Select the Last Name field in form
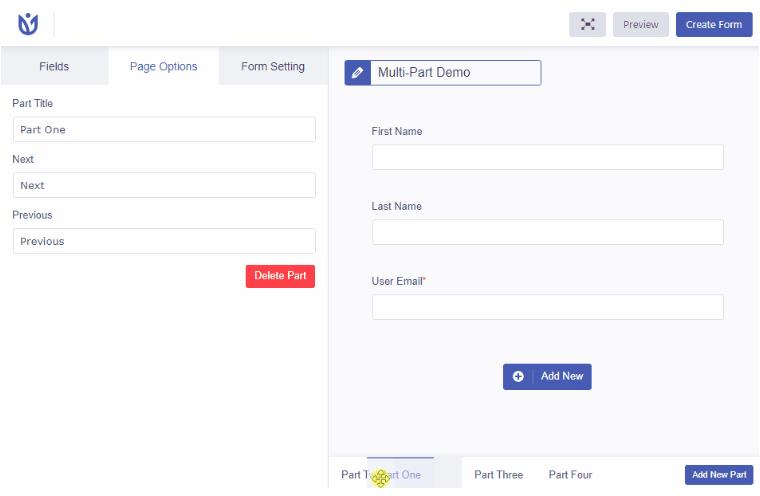The height and width of the screenshot is (496, 760). [x=547, y=232]
